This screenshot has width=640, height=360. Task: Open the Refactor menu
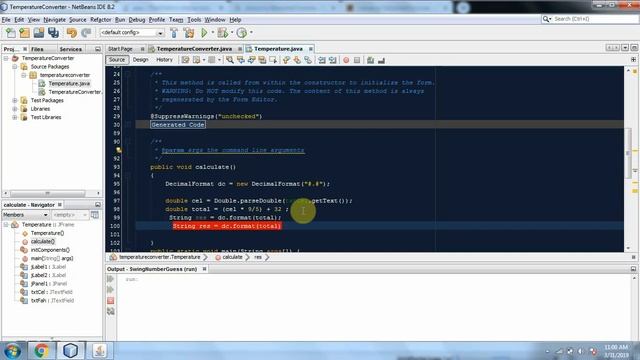tap(100, 20)
